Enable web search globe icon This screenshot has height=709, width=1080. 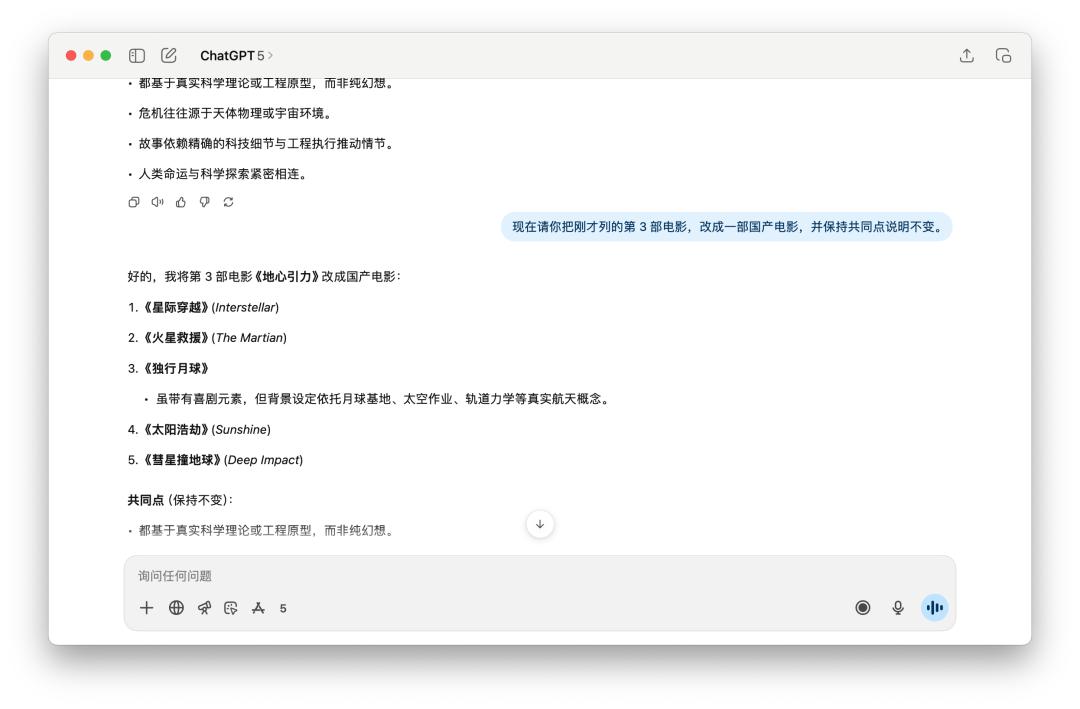176,608
